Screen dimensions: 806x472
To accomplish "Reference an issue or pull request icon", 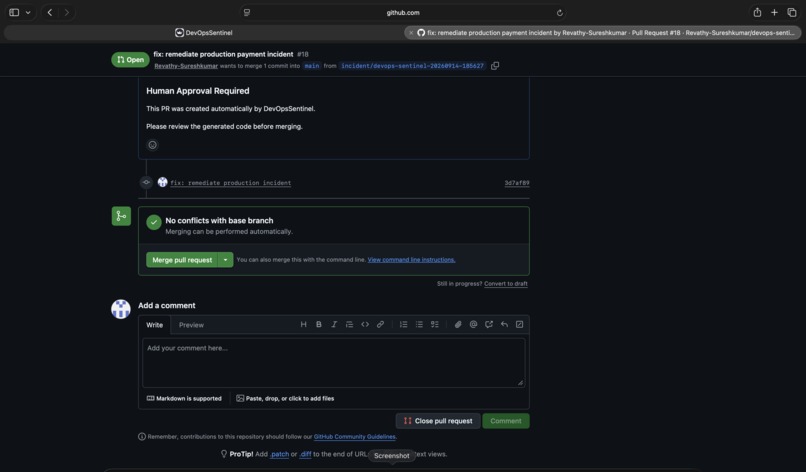I will point(489,324).
